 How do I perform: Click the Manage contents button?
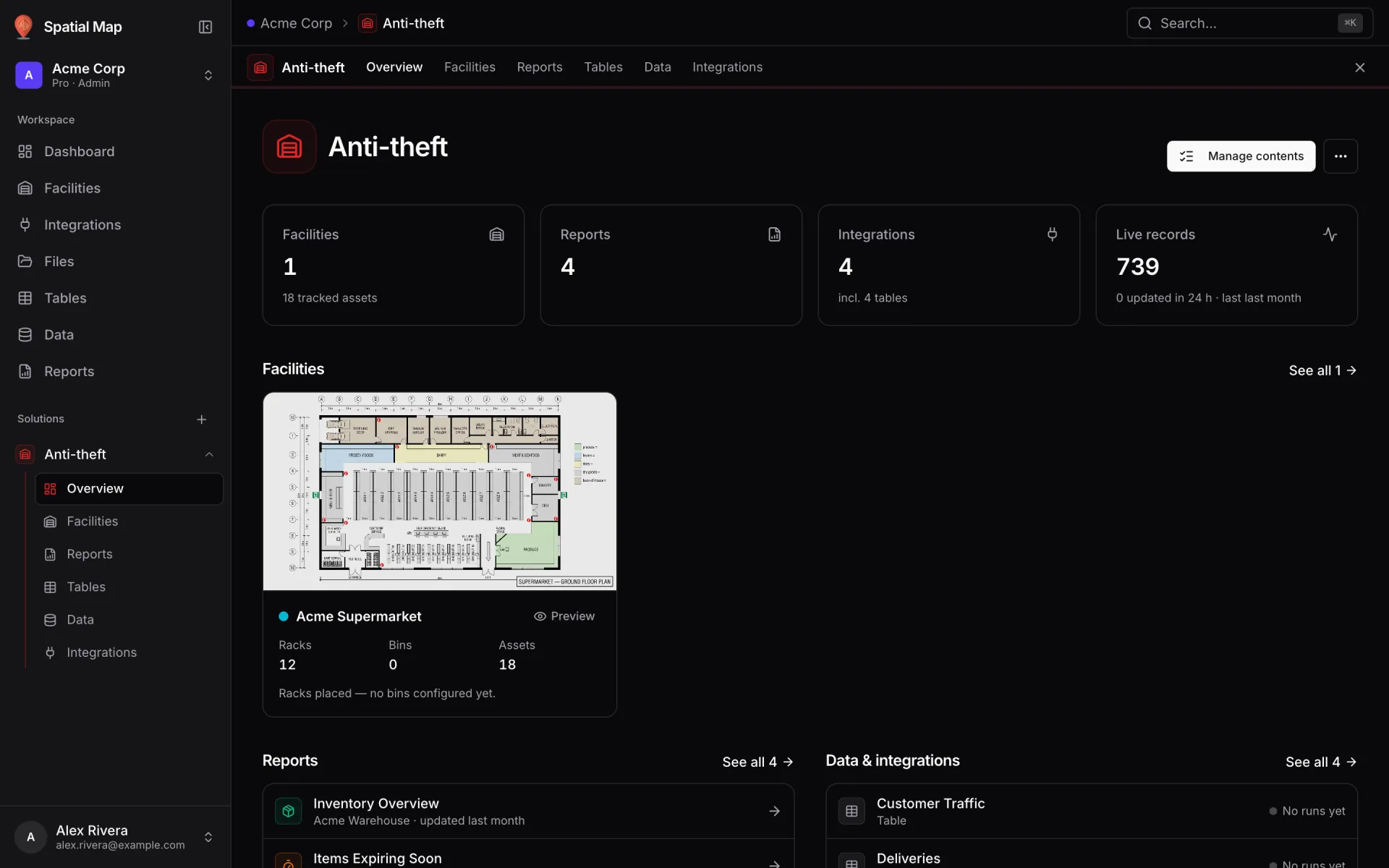(1241, 156)
